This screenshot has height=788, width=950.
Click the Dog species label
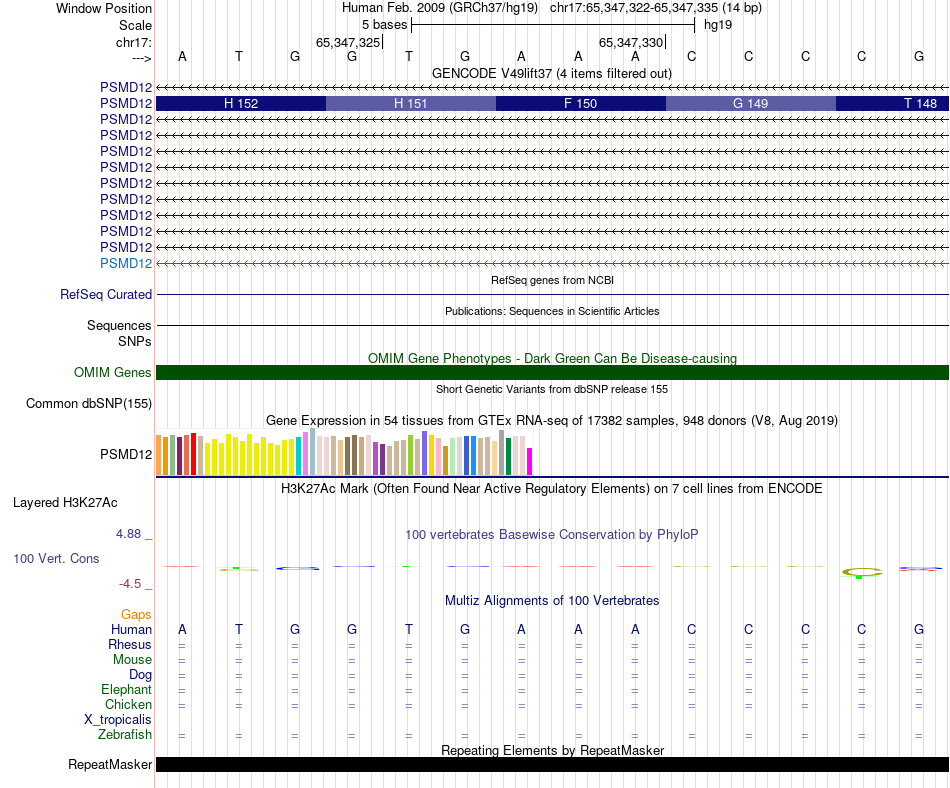pyautogui.click(x=140, y=675)
